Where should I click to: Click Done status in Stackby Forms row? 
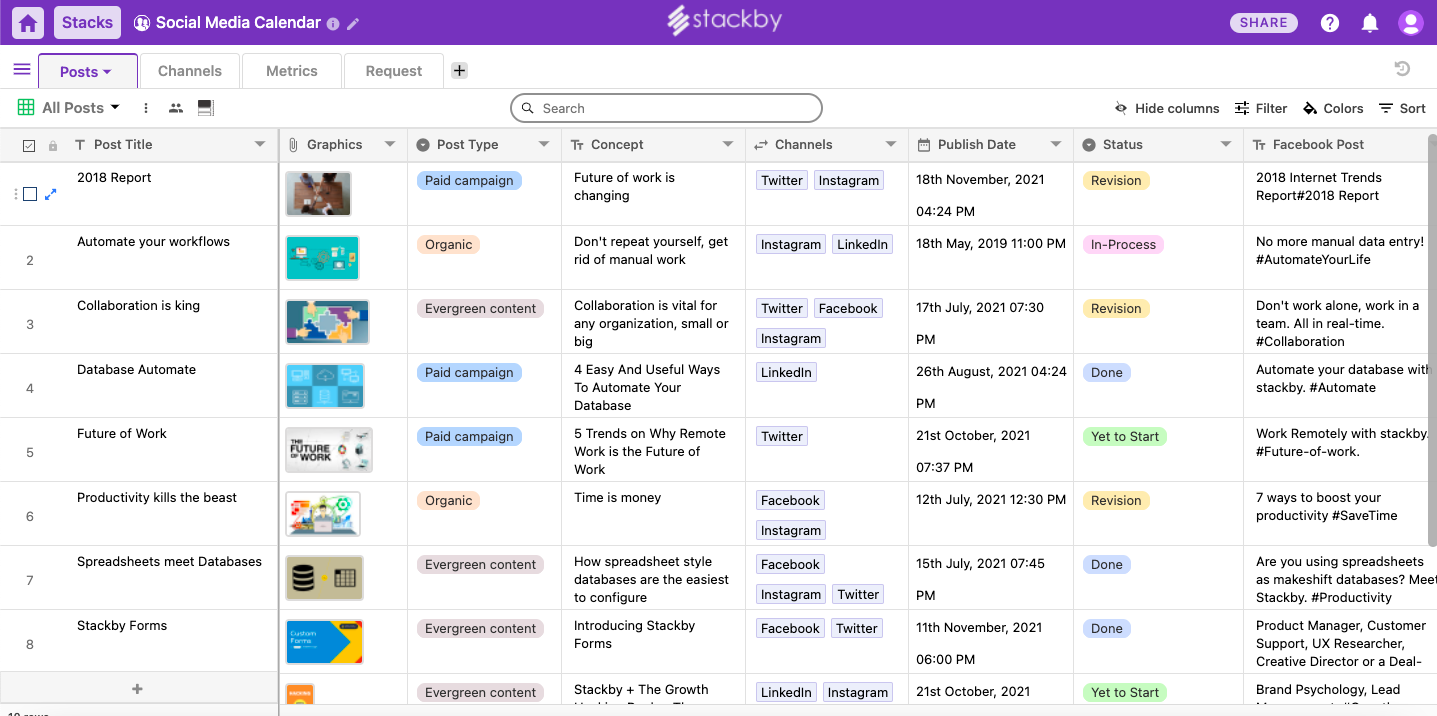(x=1107, y=629)
